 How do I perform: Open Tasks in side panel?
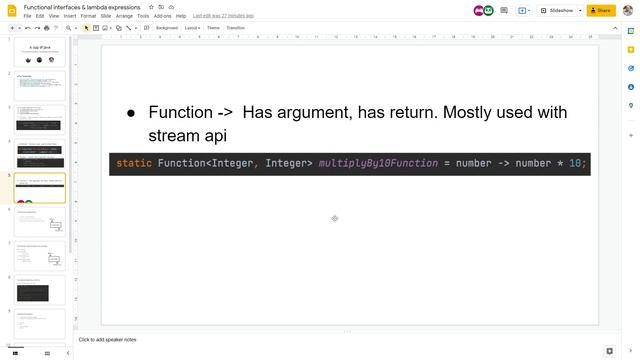click(631, 68)
